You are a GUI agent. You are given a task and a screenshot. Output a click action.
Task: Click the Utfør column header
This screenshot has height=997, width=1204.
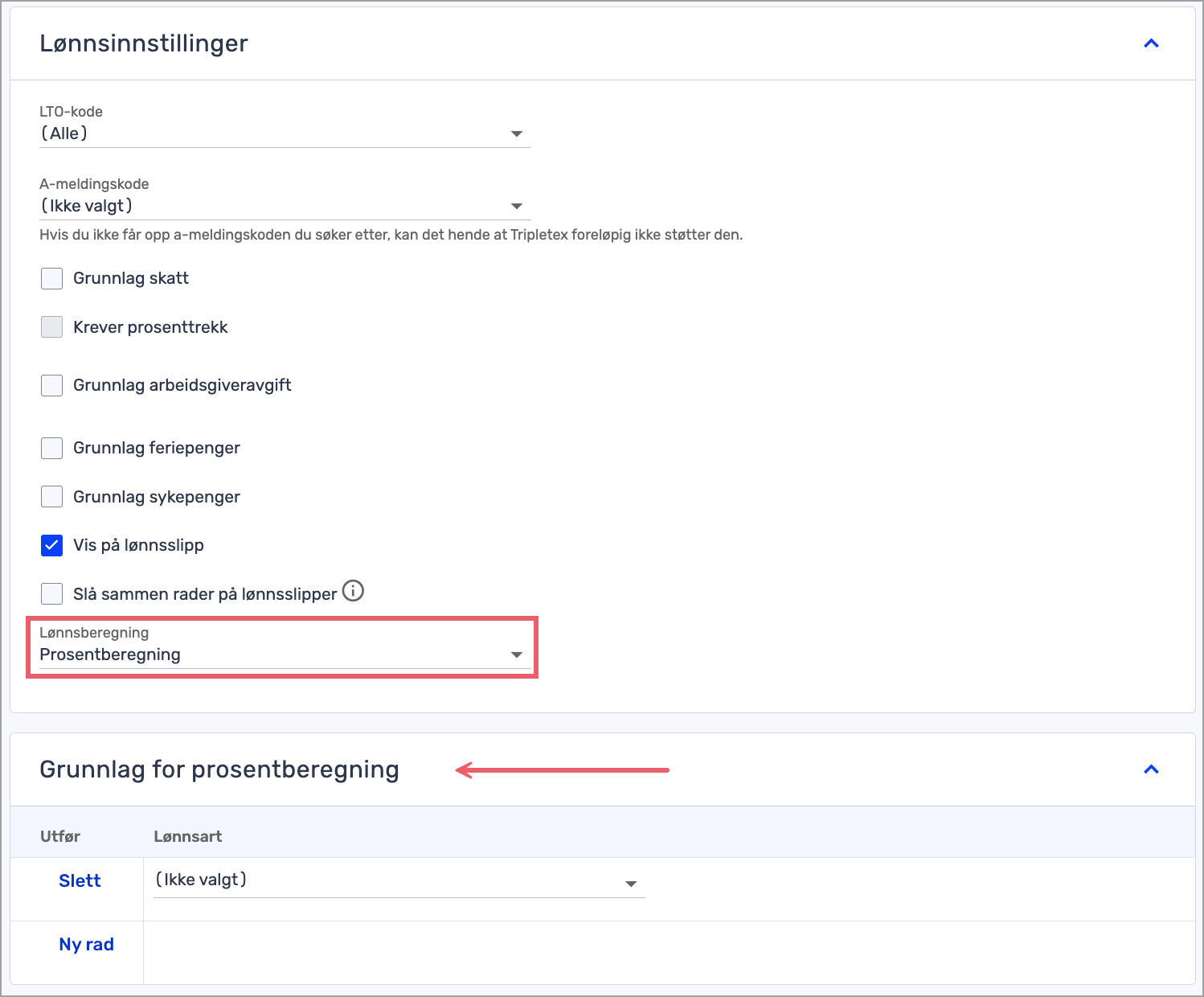pos(60,836)
